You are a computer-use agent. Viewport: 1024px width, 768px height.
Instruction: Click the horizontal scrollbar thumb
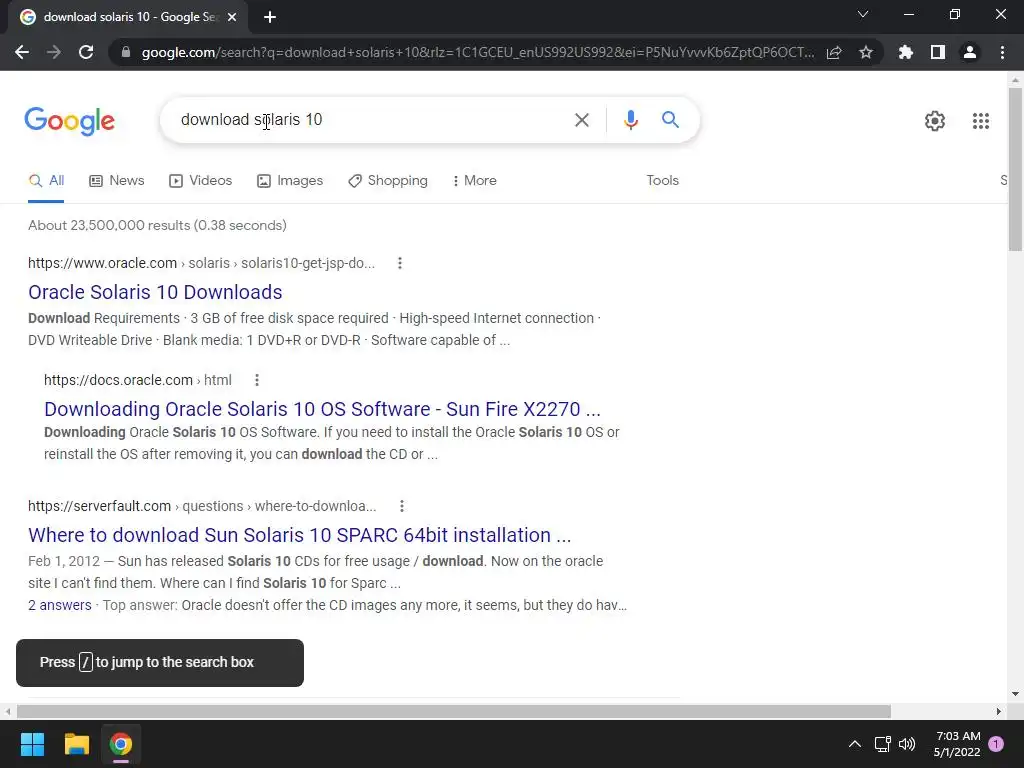(454, 711)
